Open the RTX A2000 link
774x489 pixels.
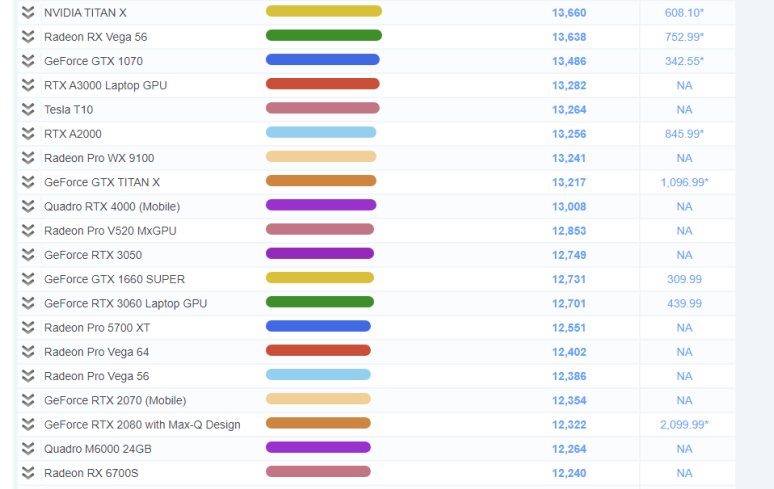pyautogui.click(x=73, y=134)
